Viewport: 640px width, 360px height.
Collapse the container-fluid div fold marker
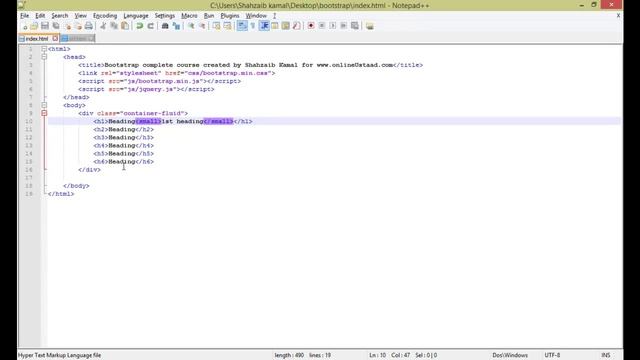(x=44, y=113)
